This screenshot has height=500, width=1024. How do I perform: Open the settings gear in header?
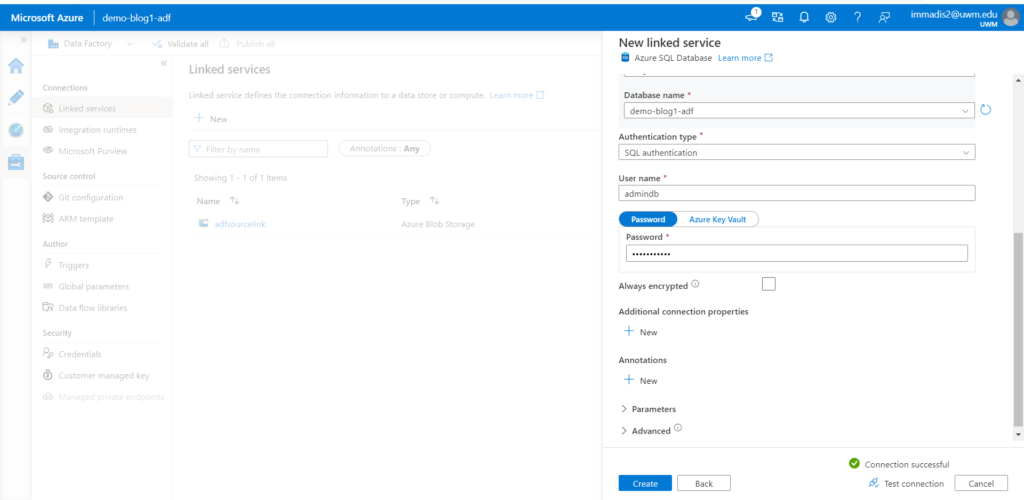[831, 18]
